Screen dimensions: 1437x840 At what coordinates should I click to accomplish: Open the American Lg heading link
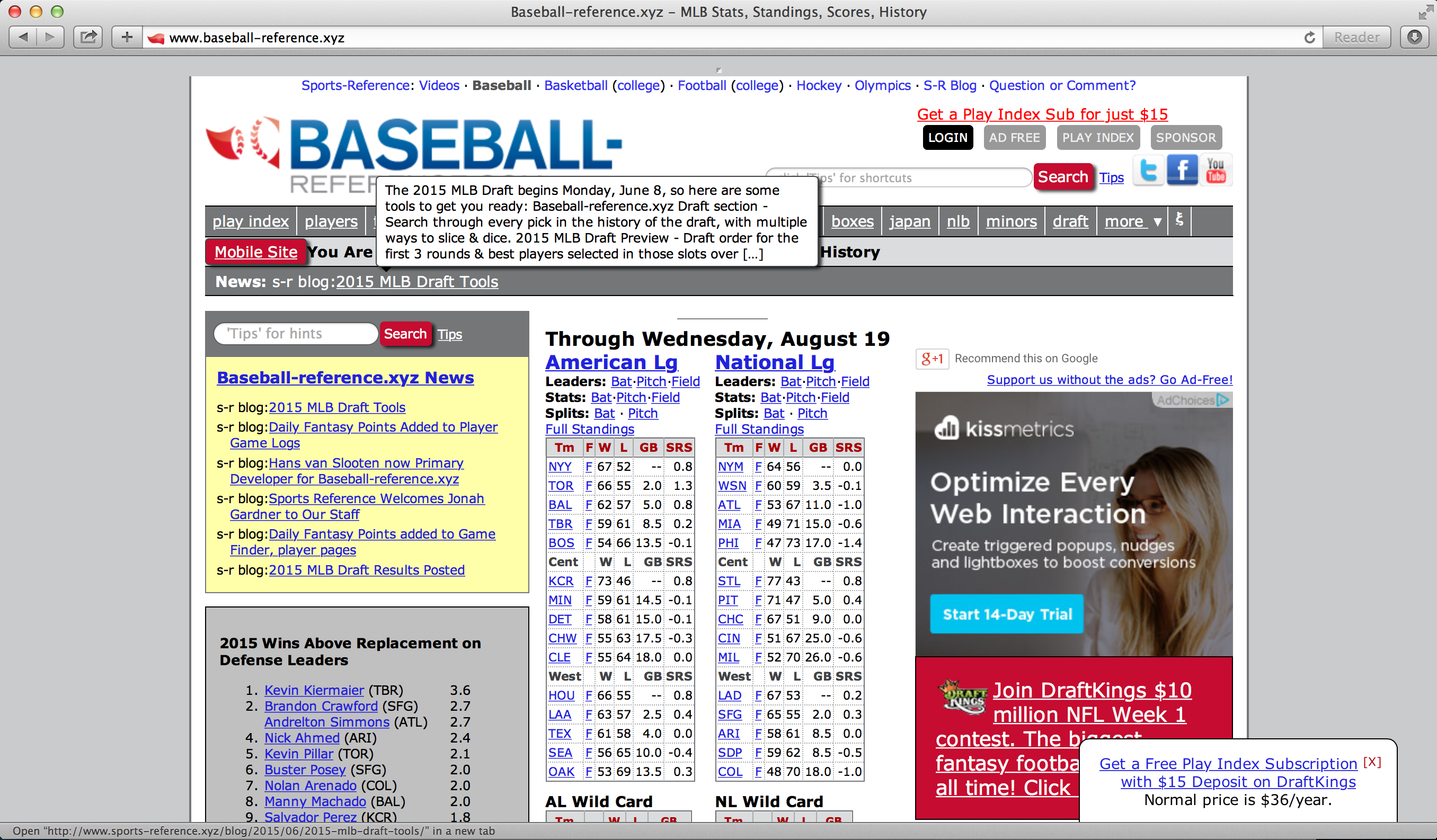click(611, 362)
